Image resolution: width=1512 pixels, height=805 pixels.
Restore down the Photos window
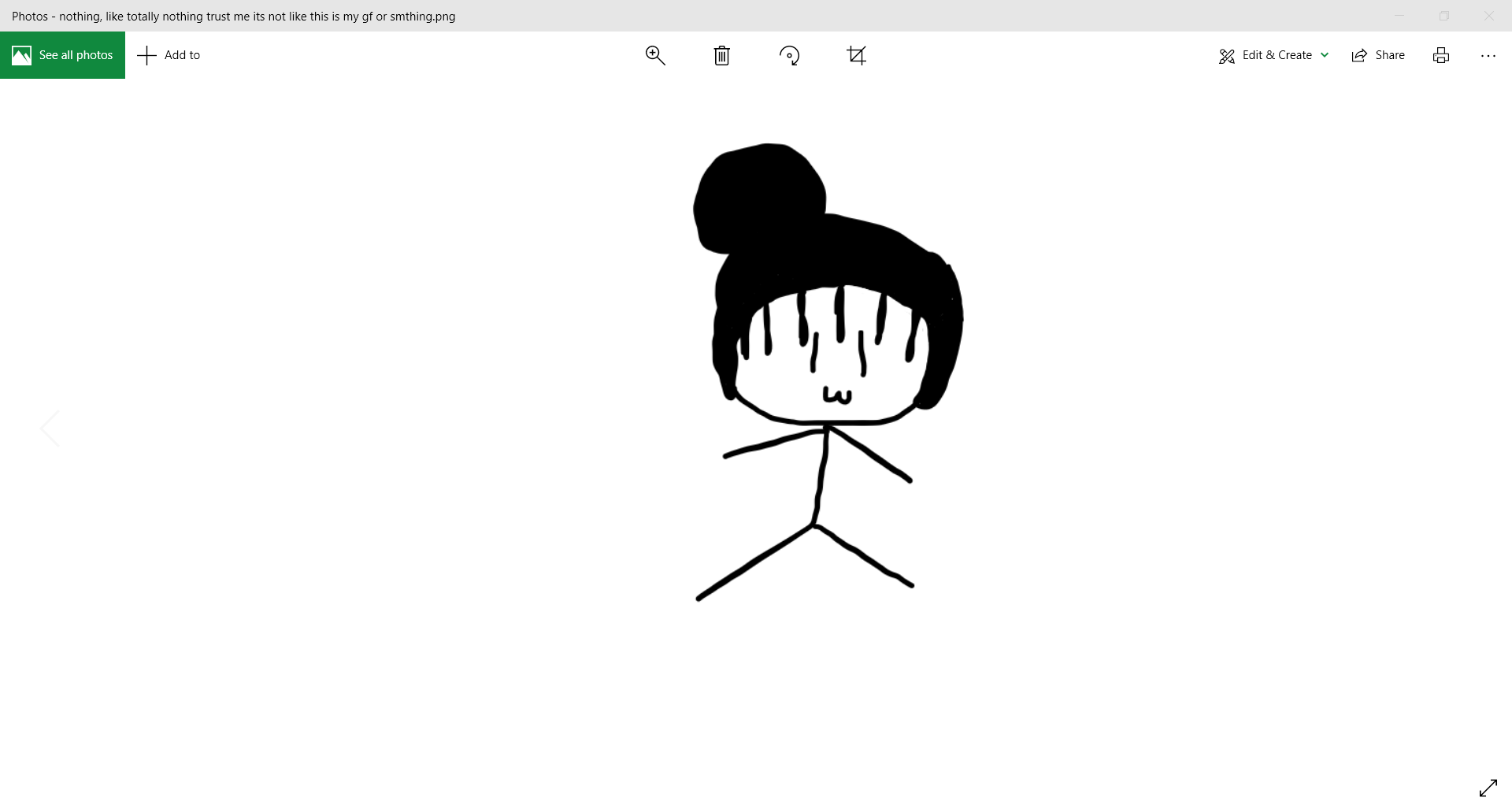coord(1444,16)
